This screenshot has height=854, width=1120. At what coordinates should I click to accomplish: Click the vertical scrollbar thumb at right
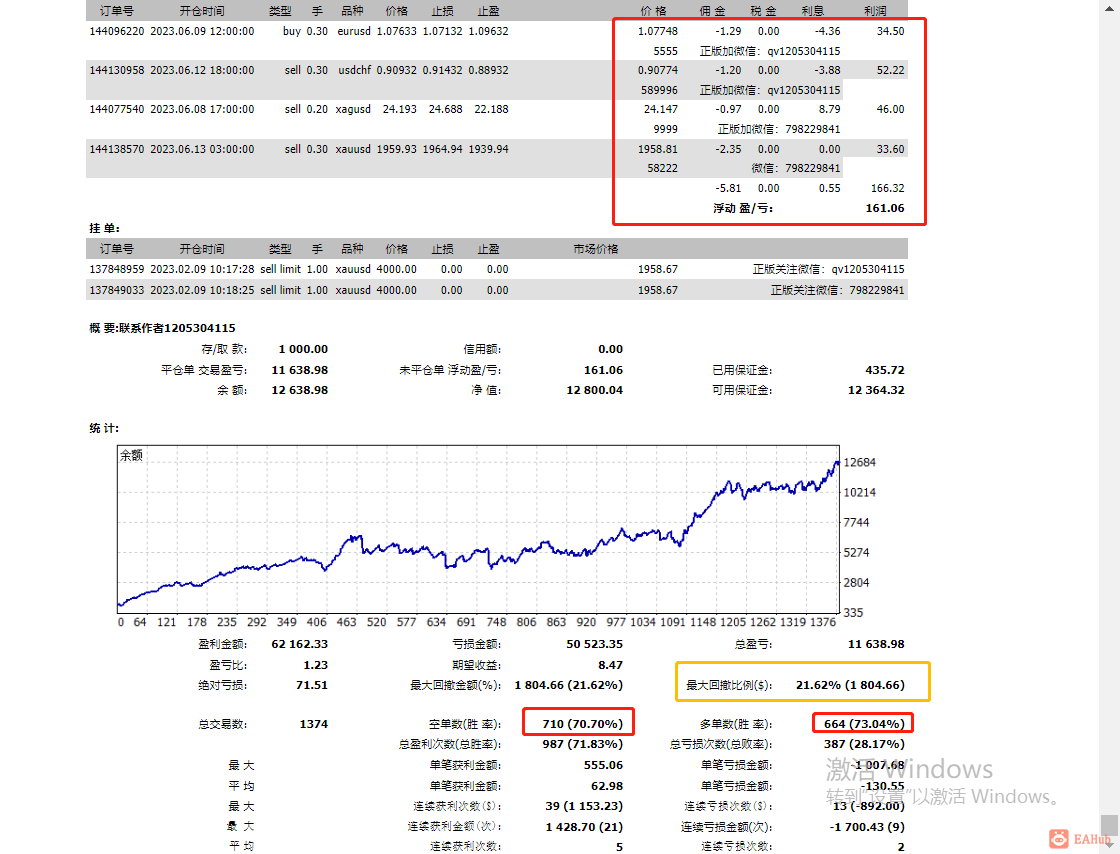tap(1109, 824)
